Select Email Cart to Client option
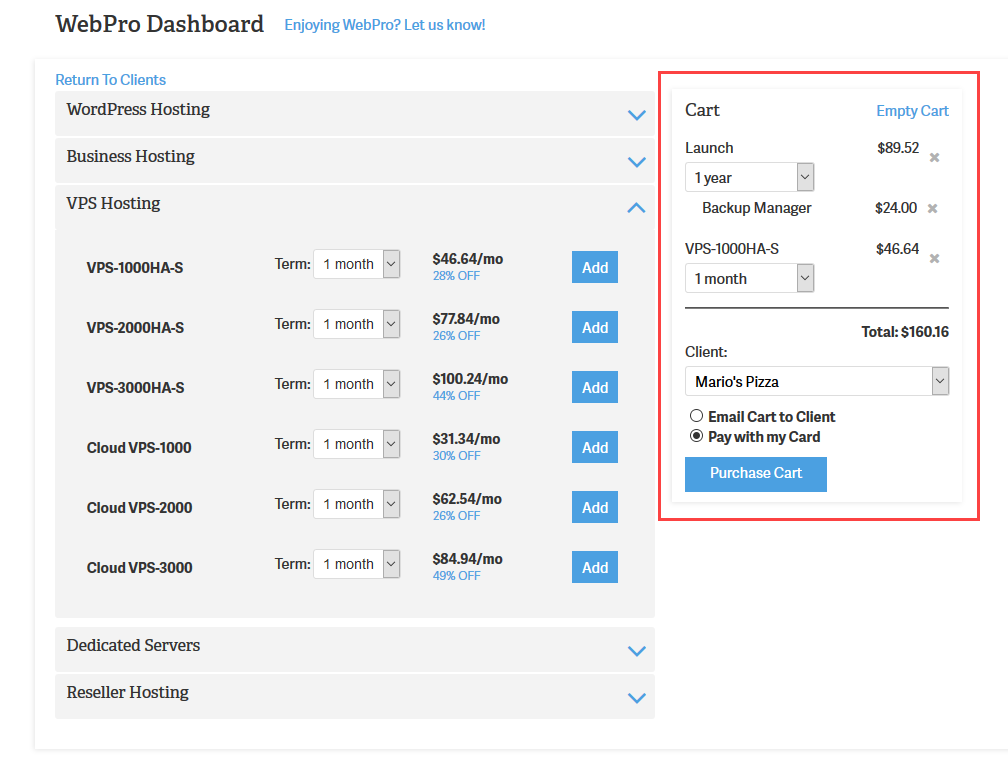This screenshot has width=1008, height=775. [x=696, y=416]
